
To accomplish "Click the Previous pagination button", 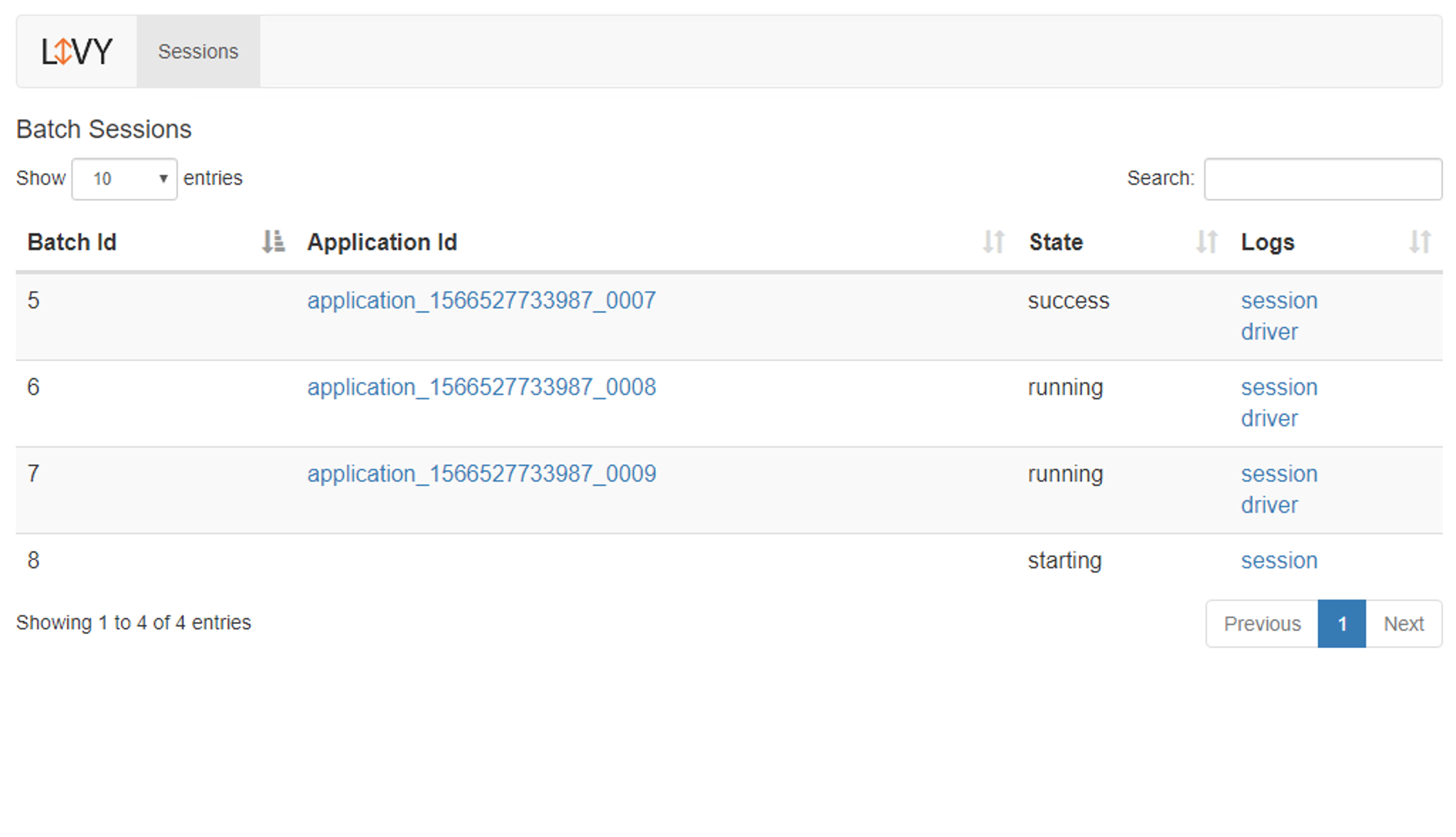I will coord(1262,624).
